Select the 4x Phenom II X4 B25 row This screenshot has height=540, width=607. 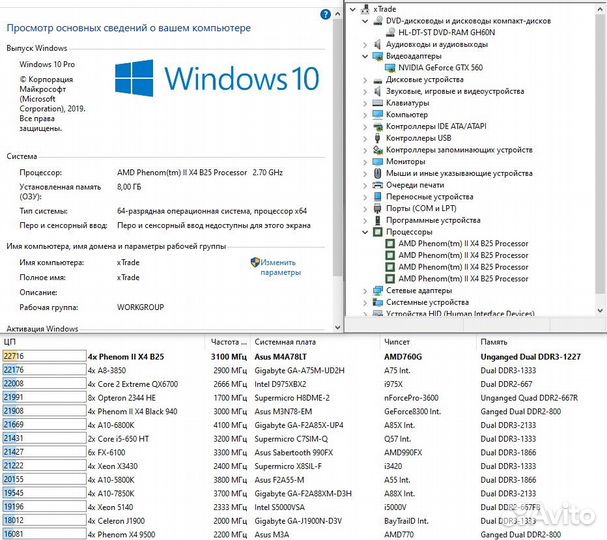tap(304, 357)
